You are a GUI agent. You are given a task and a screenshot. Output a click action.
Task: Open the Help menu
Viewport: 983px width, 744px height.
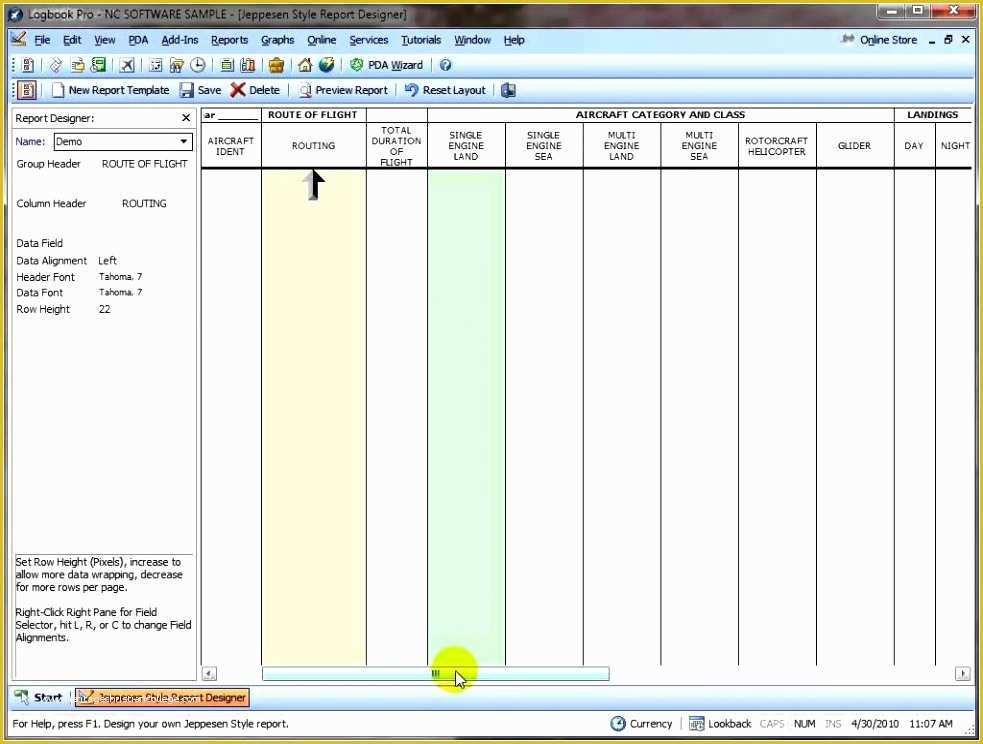point(514,39)
